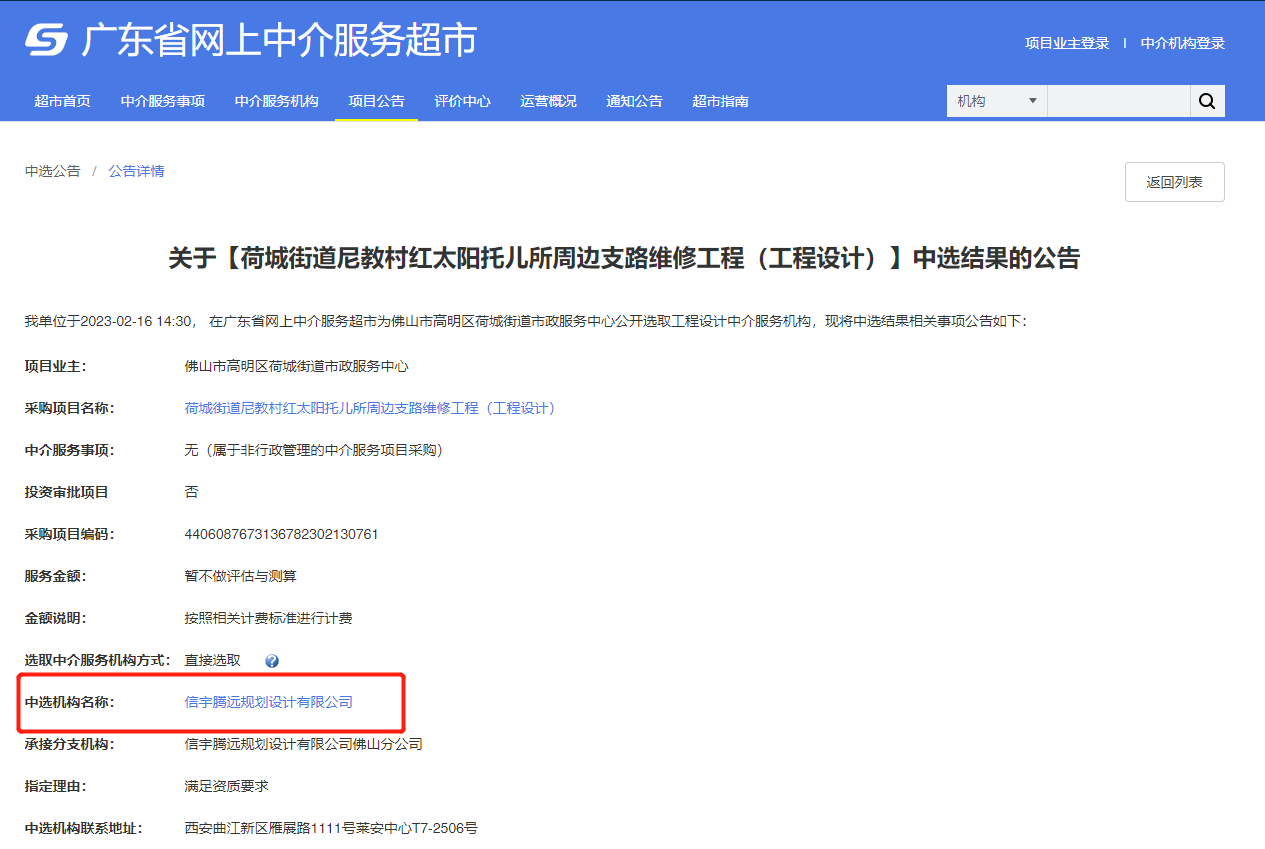Click the 返回列表 button
This screenshot has height=849, width=1265.
(x=1174, y=181)
